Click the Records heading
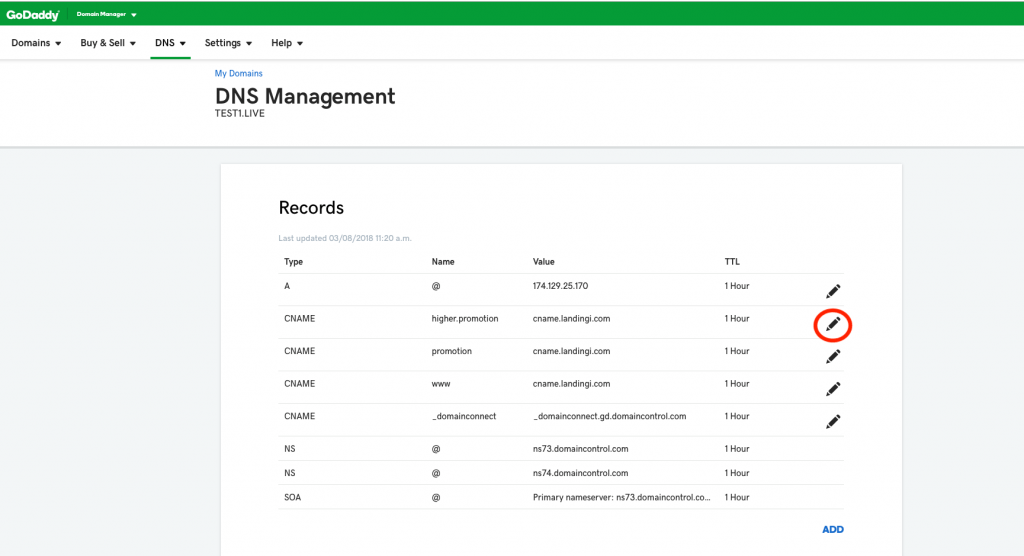The width and height of the screenshot is (1024, 556). point(311,208)
